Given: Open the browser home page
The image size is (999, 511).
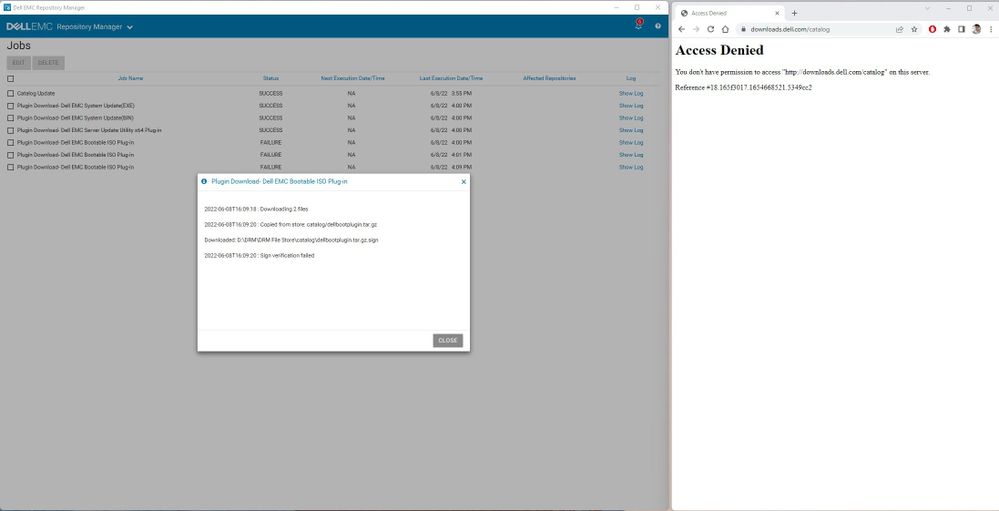Looking at the screenshot, I should (x=725, y=29).
